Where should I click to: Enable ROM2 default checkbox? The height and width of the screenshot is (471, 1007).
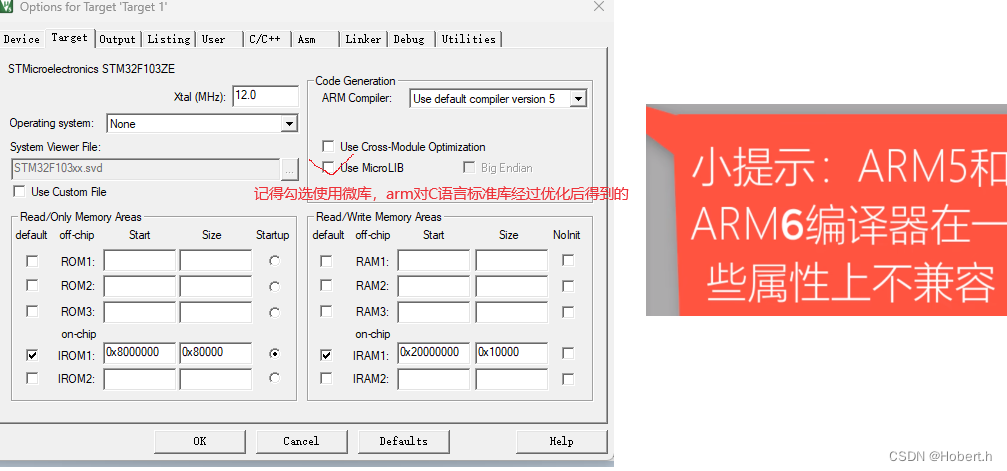pos(31,285)
